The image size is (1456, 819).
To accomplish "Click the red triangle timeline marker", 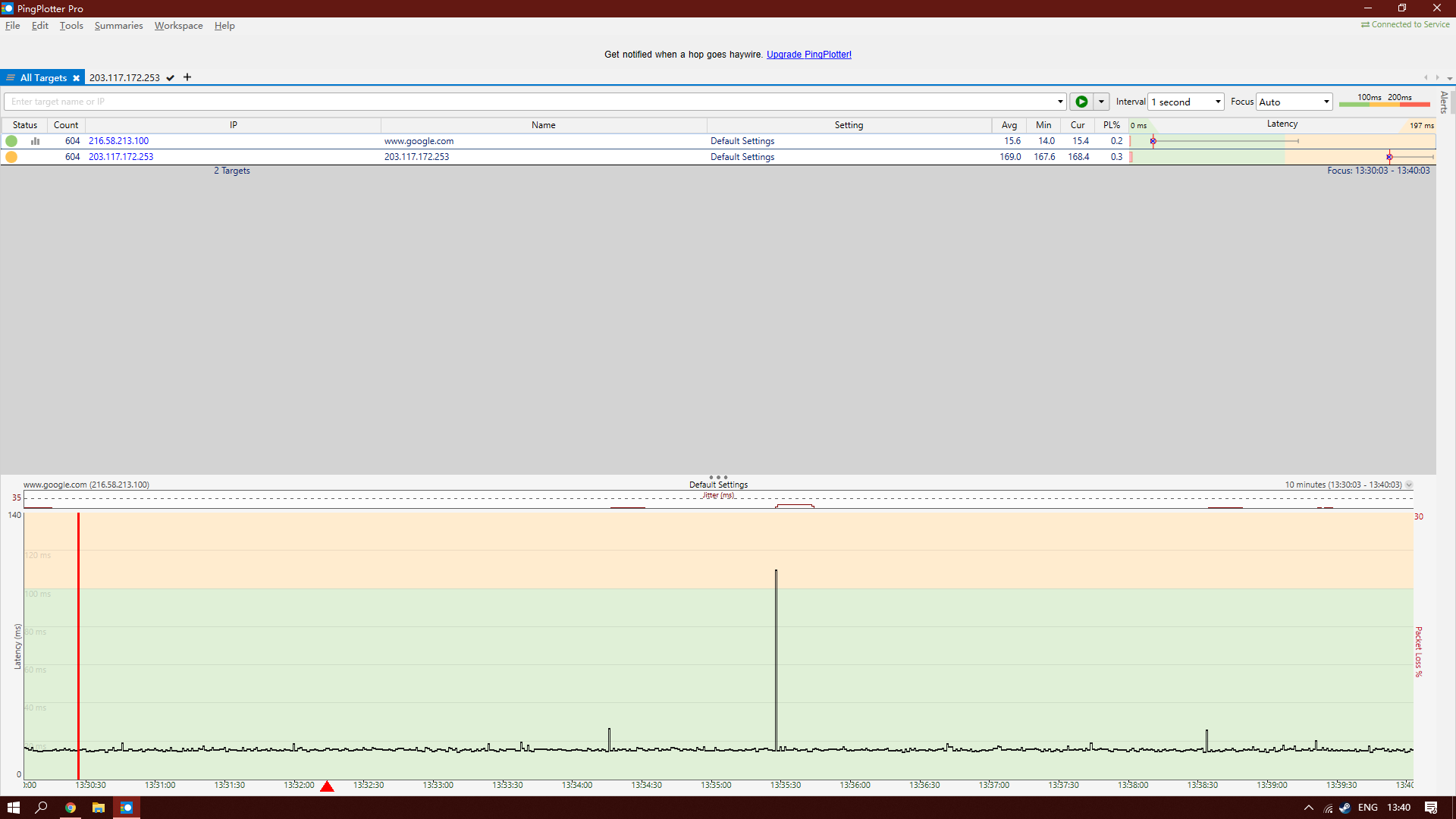I will pyautogui.click(x=327, y=786).
